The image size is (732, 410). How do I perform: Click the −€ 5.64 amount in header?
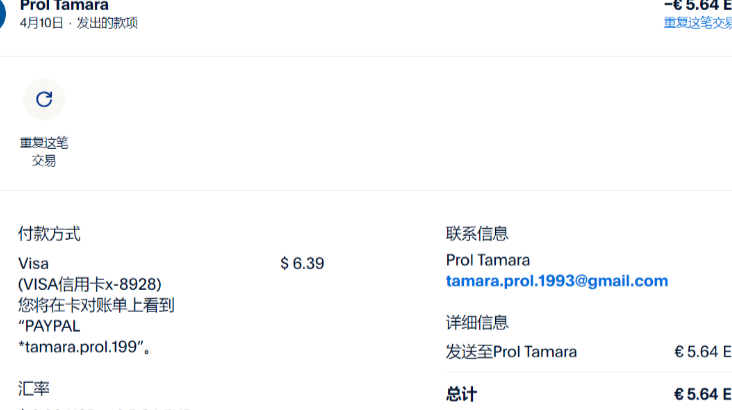[x=698, y=5]
